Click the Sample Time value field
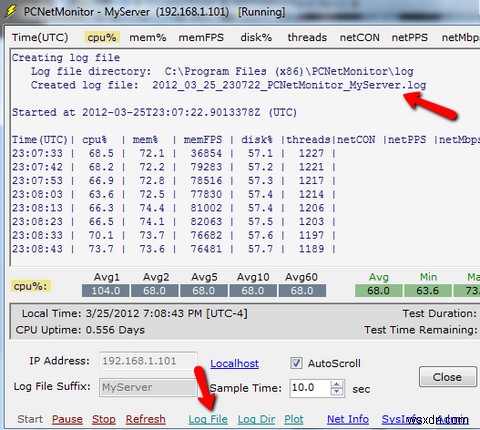Viewport: 480px width, 430px height. [x=310, y=388]
